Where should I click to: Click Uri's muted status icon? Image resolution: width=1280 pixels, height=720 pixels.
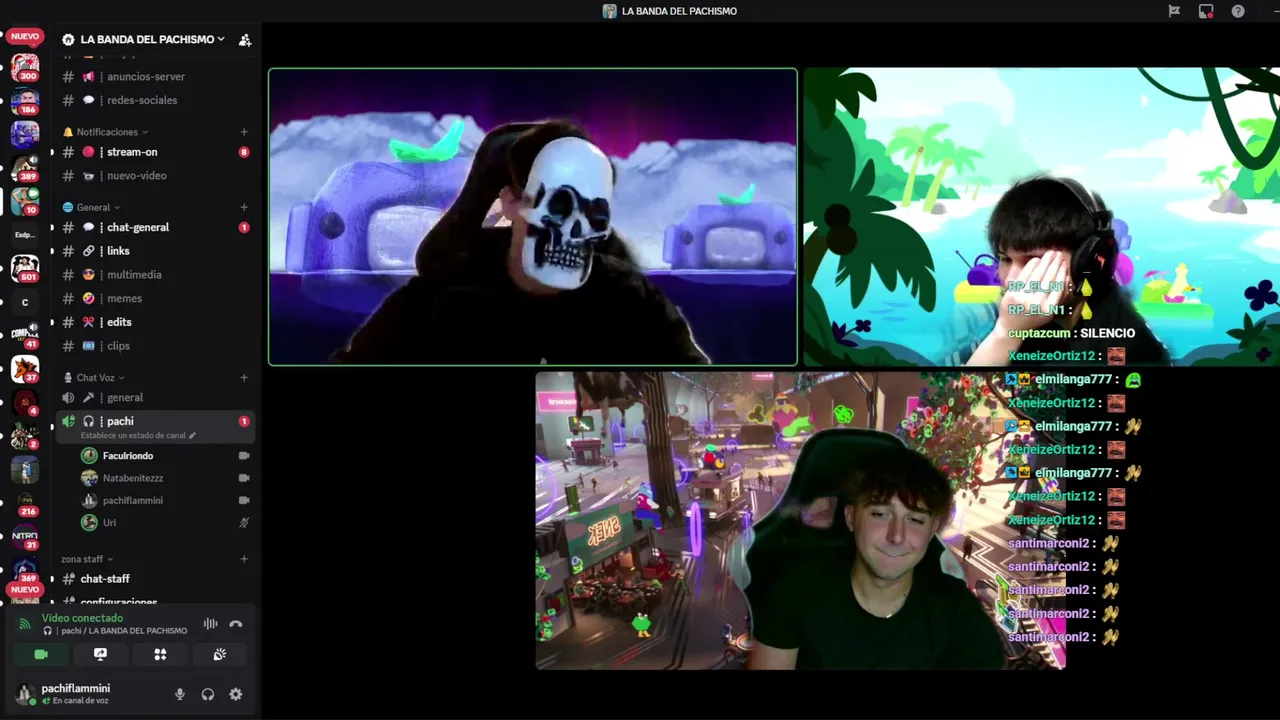(x=244, y=522)
